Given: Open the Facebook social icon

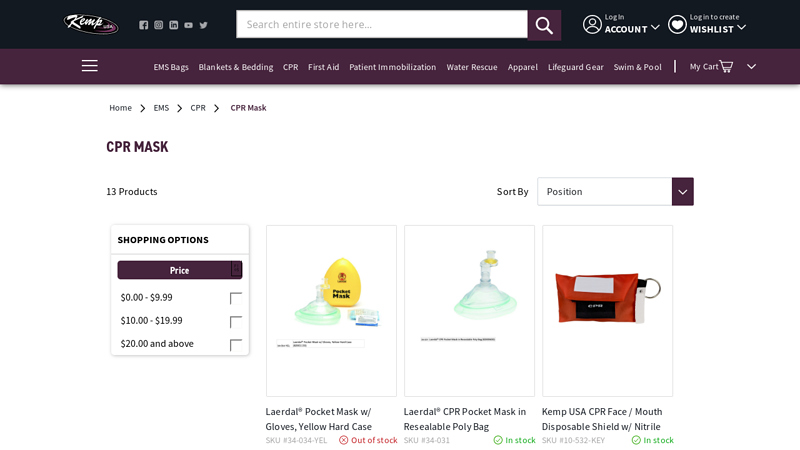Looking at the screenshot, I should (x=143, y=25).
